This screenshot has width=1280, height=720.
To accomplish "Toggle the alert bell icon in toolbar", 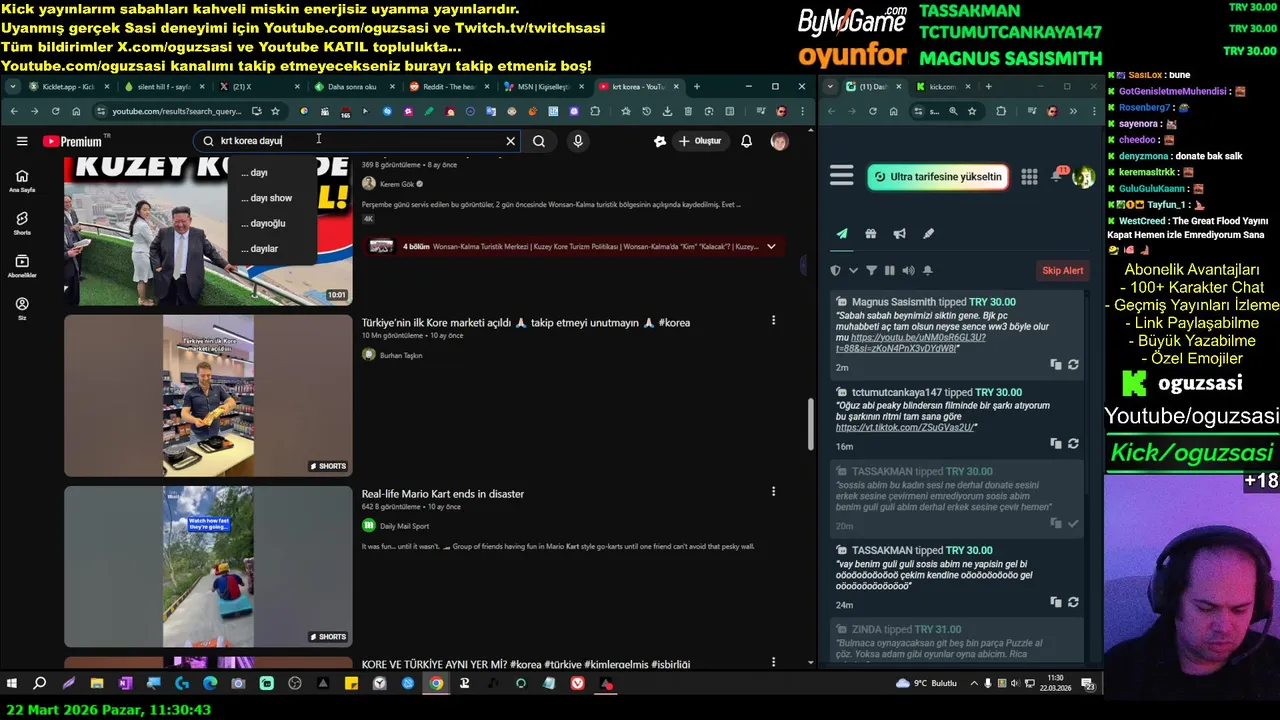I will 927,270.
